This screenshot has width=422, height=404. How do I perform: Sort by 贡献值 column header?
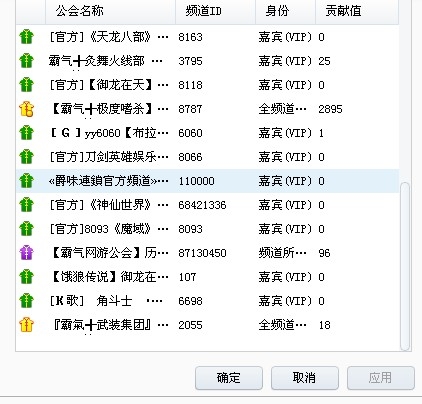click(x=357, y=11)
